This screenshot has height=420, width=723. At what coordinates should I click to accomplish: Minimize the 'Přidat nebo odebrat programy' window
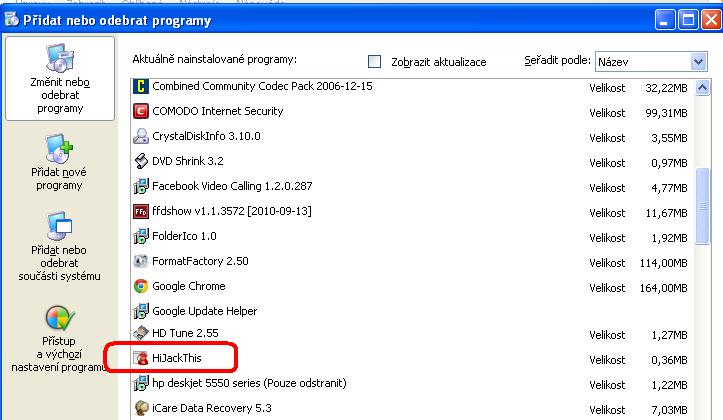tap(664, 20)
